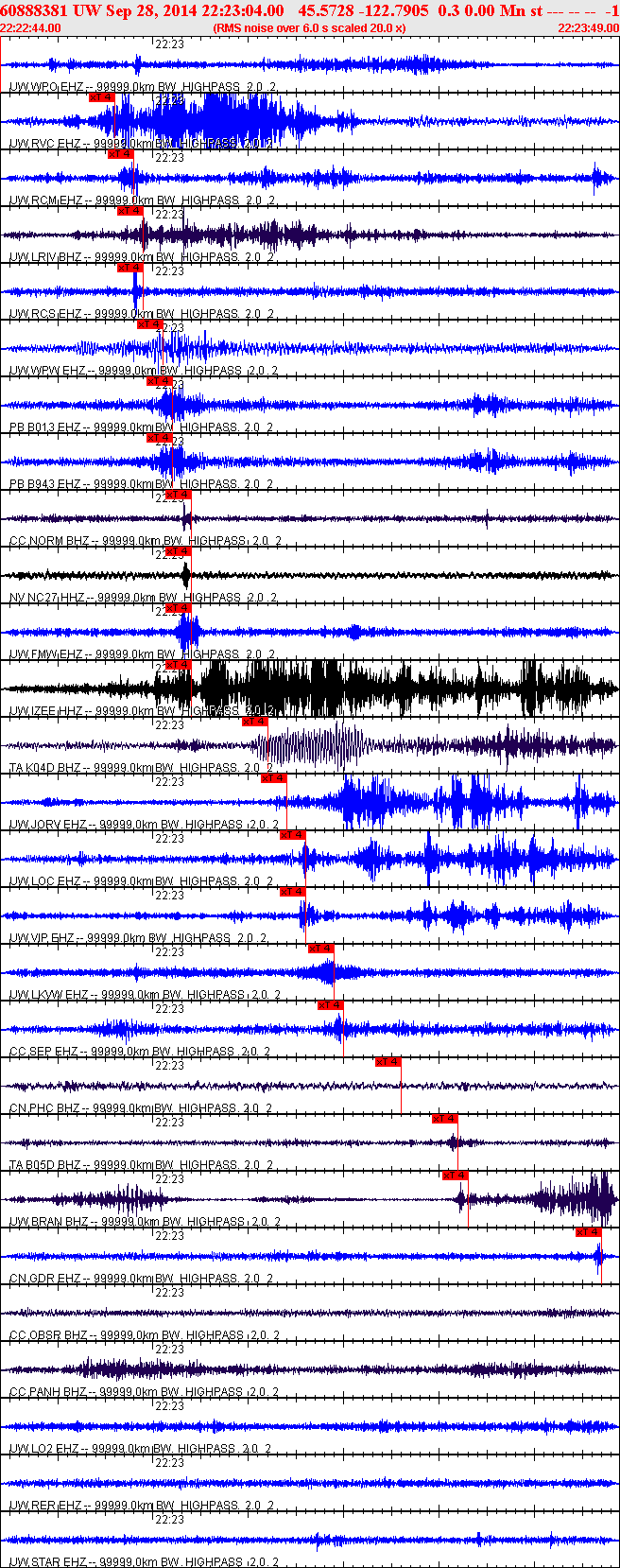The height and width of the screenshot is (1568, 620).
Task: Select the pick marker on UW.BRAN trace
Action: point(455,1175)
